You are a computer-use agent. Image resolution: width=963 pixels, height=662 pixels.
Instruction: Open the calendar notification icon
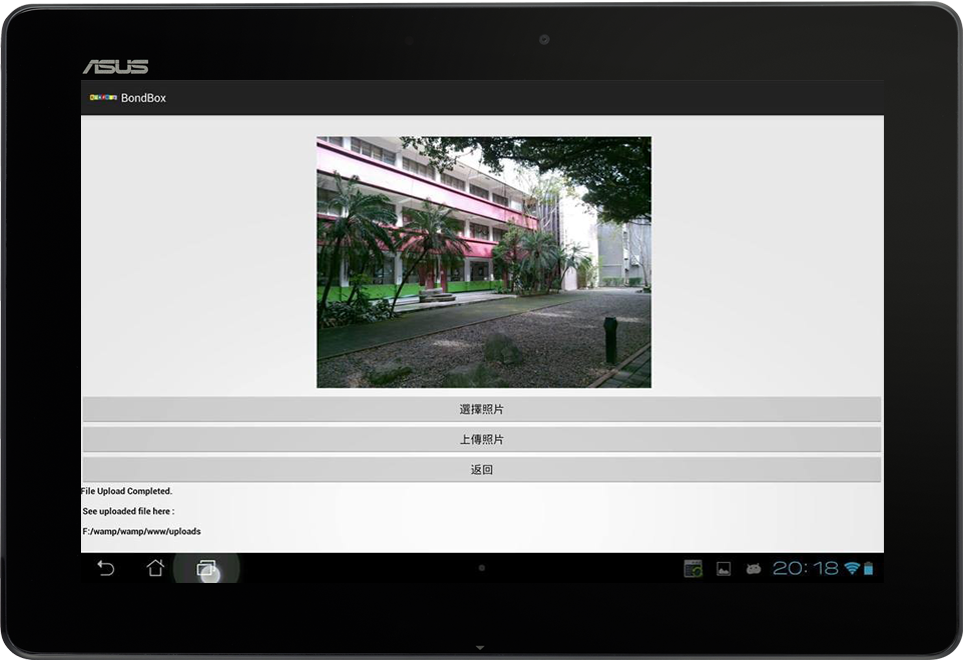[x=693, y=568]
